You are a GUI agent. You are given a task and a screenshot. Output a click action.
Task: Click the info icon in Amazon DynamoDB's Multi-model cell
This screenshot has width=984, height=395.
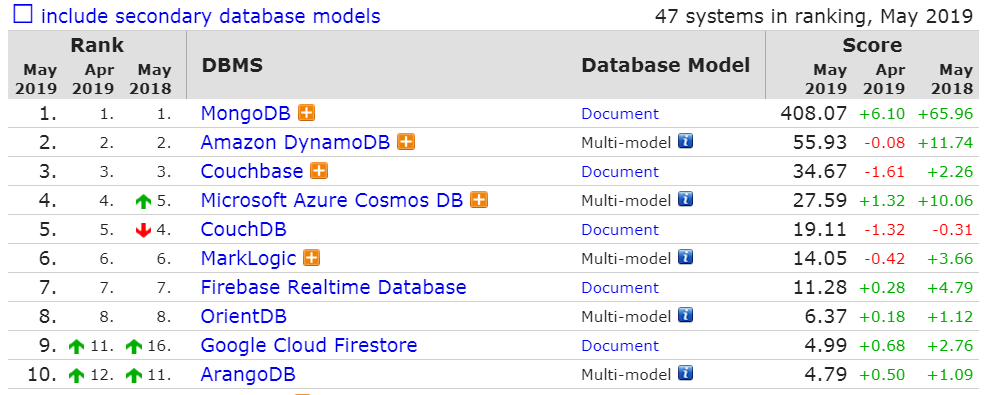[685, 142]
